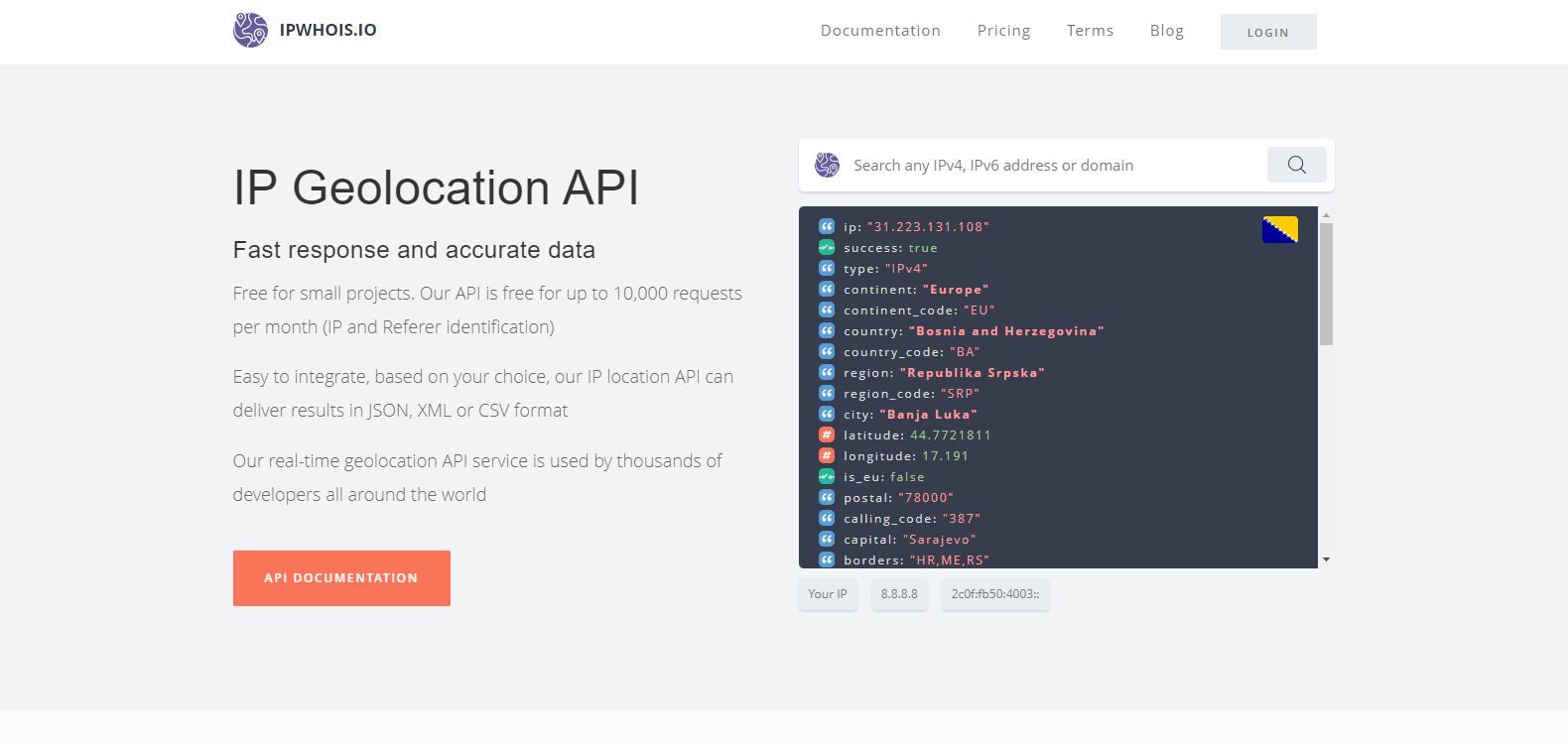Click the string icon beside country_code

[827, 351]
